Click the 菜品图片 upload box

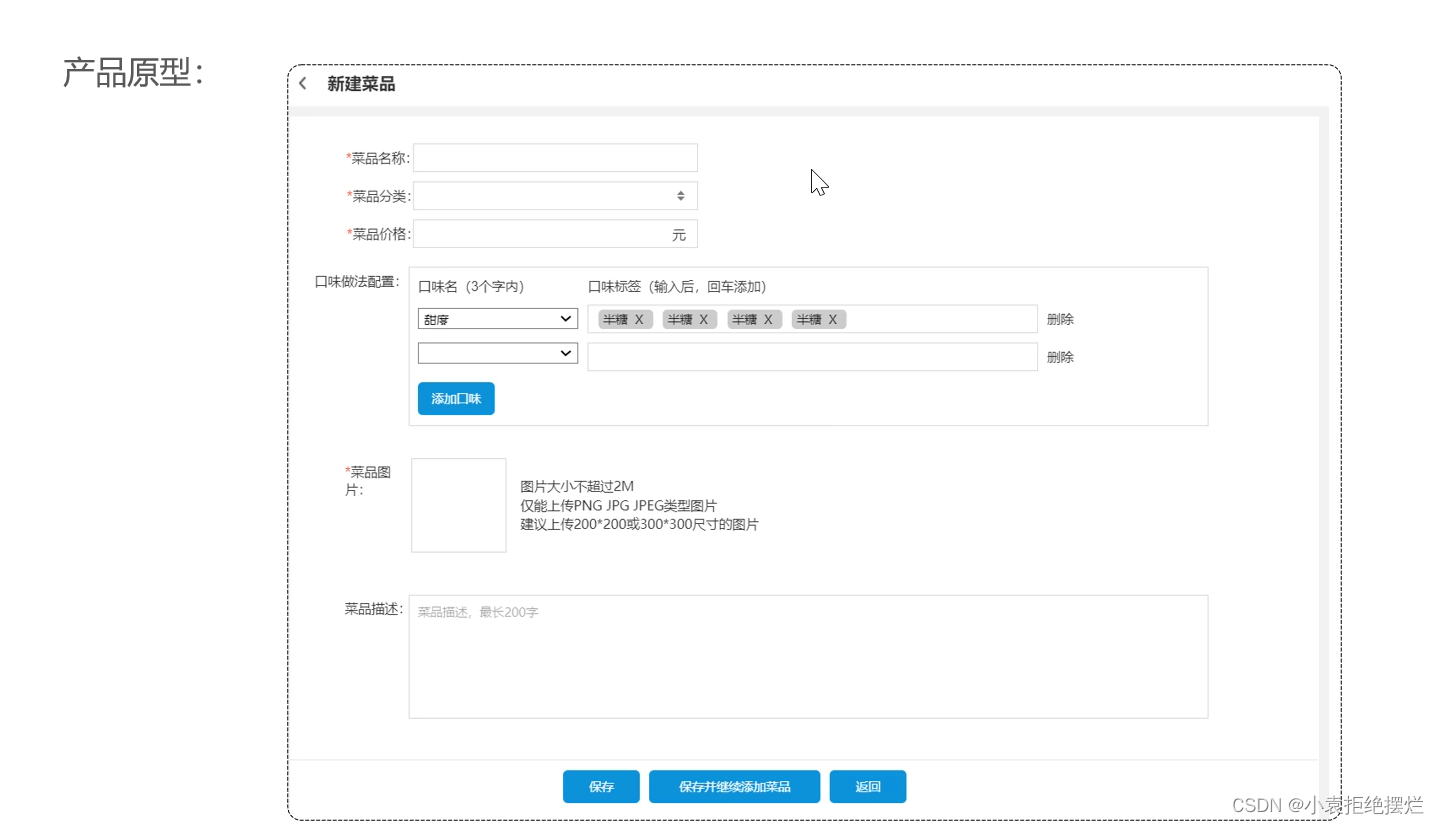(x=458, y=504)
